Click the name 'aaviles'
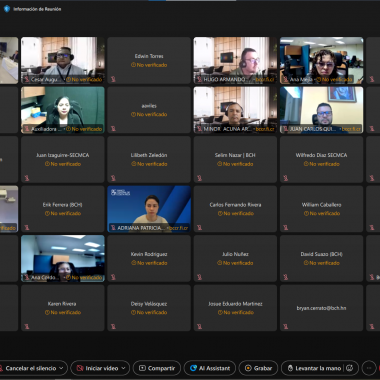The height and width of the screenshot is (380, 380). pos(149,106)
